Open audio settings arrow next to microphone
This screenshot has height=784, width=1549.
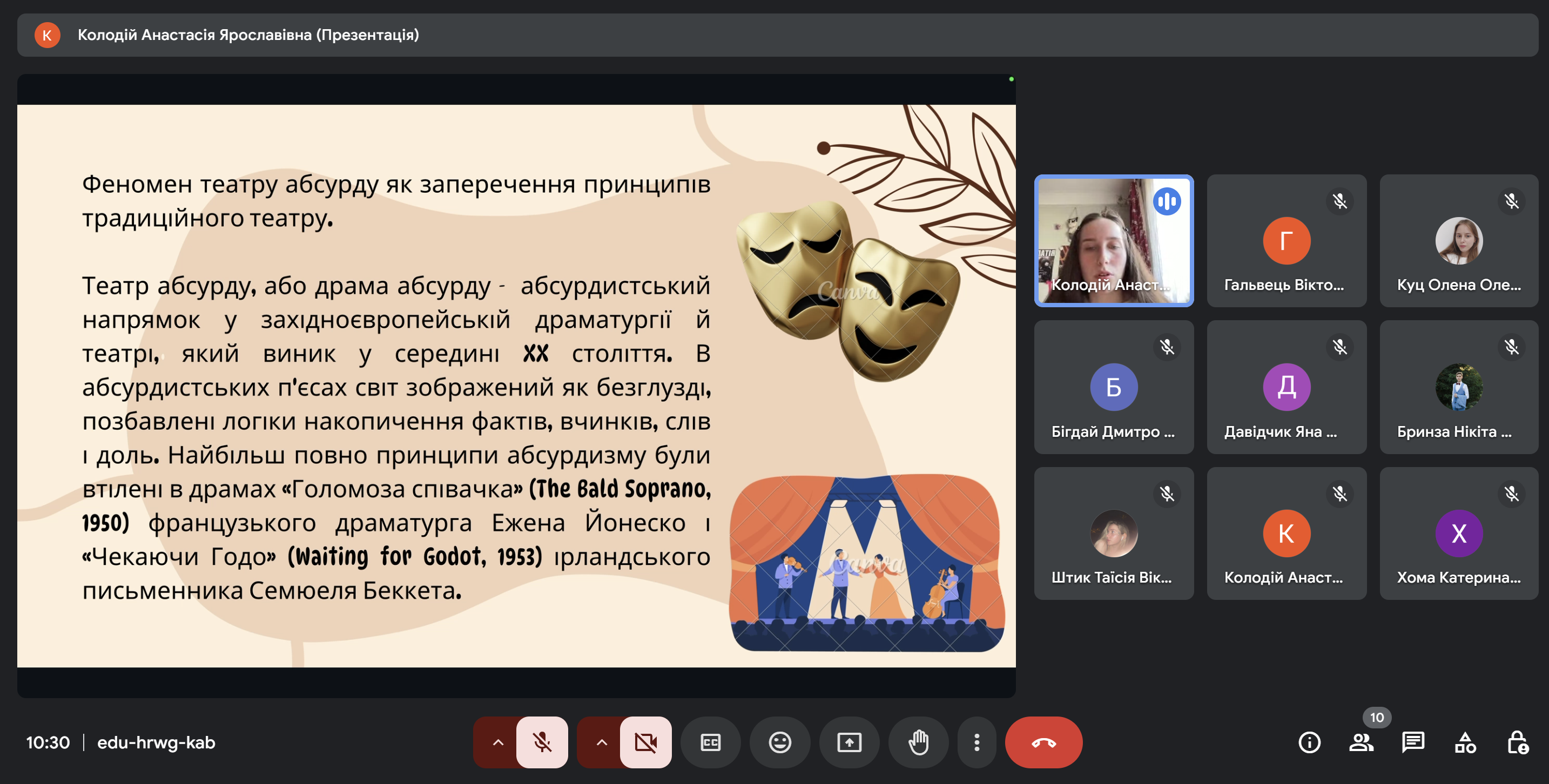click(x=497, y=742)
